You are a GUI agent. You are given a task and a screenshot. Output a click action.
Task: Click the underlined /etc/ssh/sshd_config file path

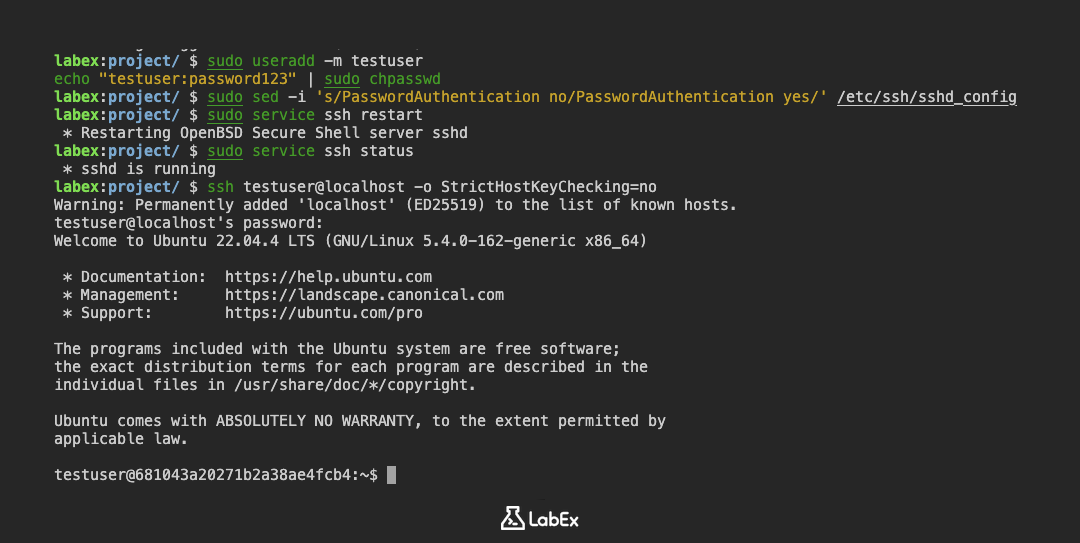[x=926, y=97]
